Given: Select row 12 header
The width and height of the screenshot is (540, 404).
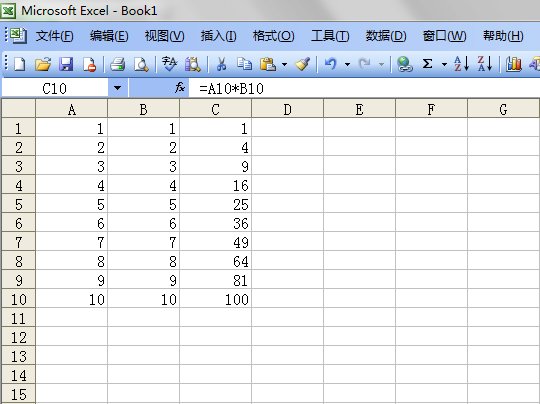Looking at the screenshot, I should coord(19,338).
